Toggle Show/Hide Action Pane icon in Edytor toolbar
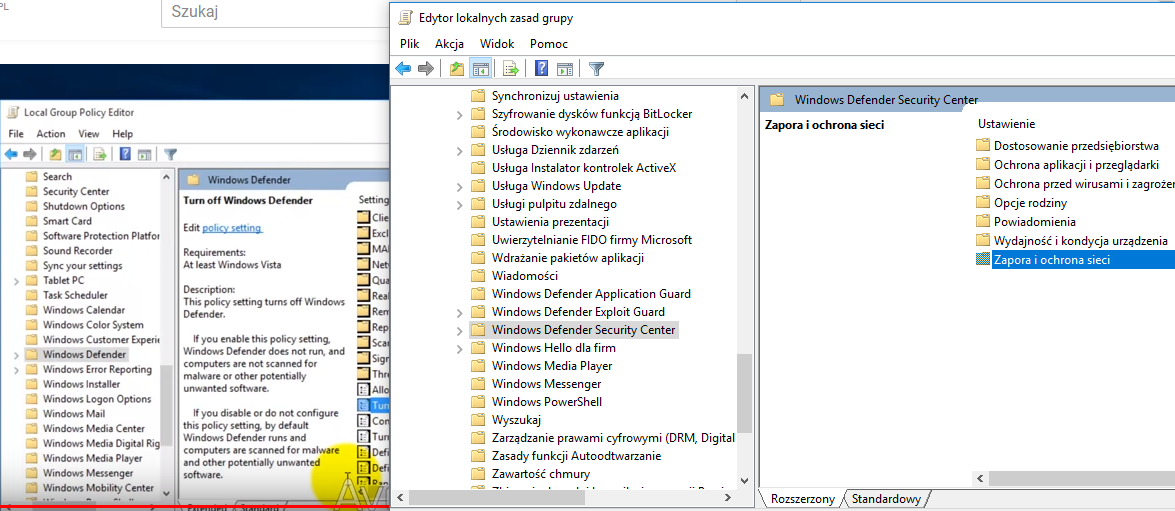The image size is (1175, 511). coord(565,69)
